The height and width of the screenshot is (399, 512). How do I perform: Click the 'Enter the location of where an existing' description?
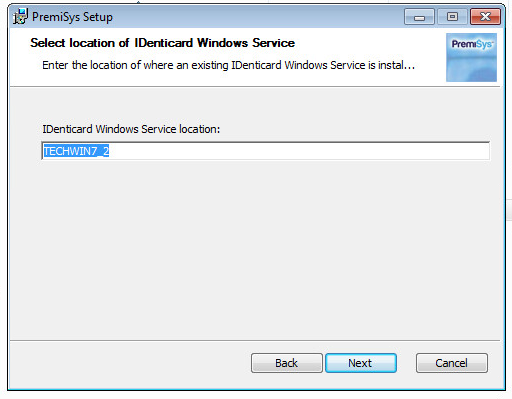pyautogui.click(x=228, y=65)
